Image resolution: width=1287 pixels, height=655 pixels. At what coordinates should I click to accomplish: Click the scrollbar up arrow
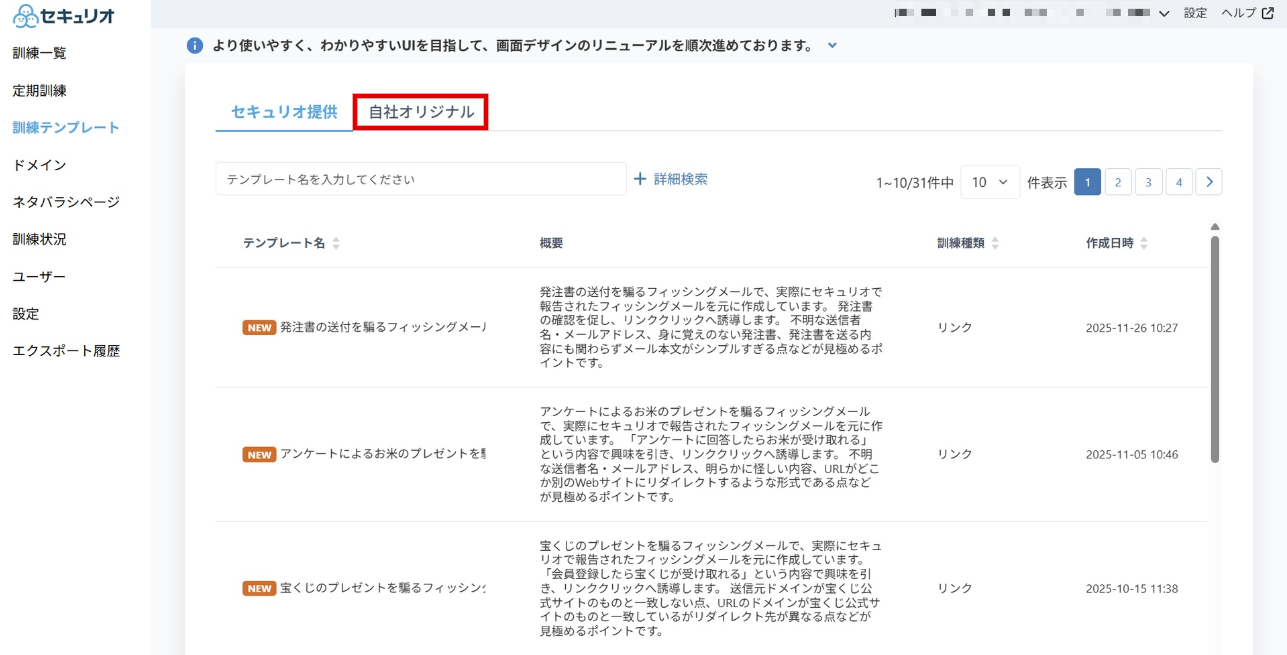click(1215, 227)
